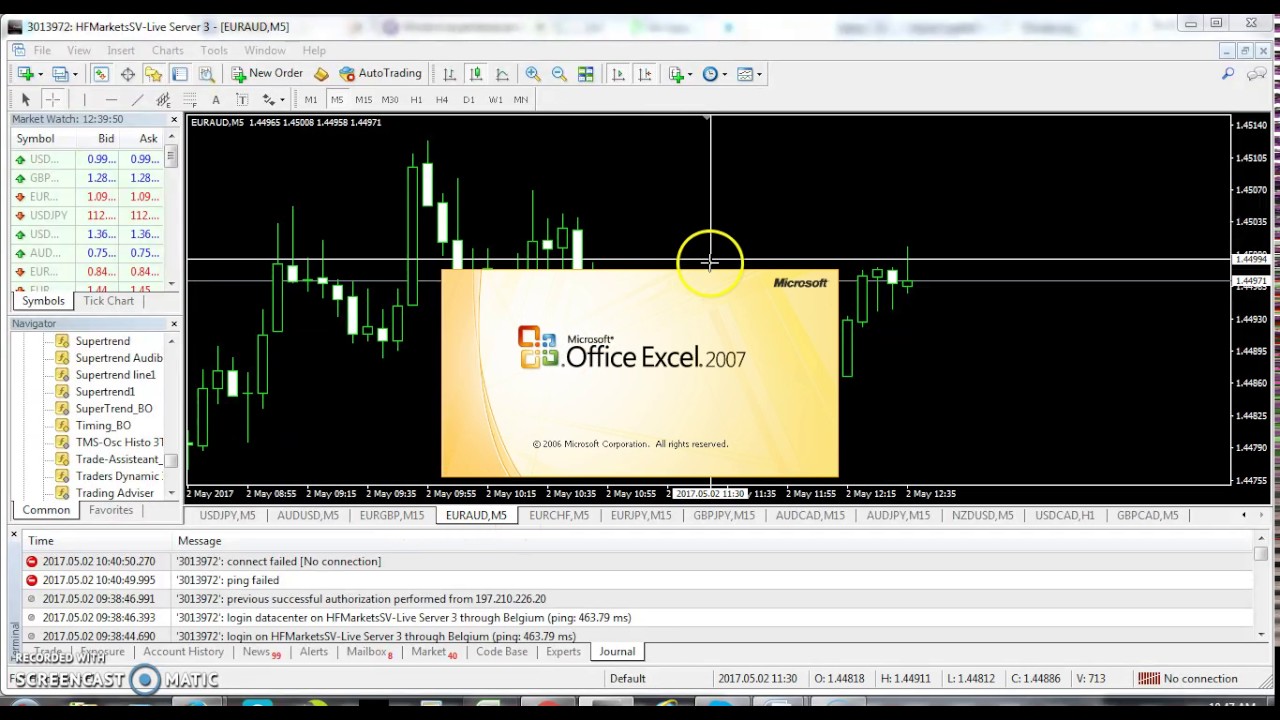The image size is (1280, 720).
Task: Select the Trading Adviser navigator item
Action: [x=114, y=493]
